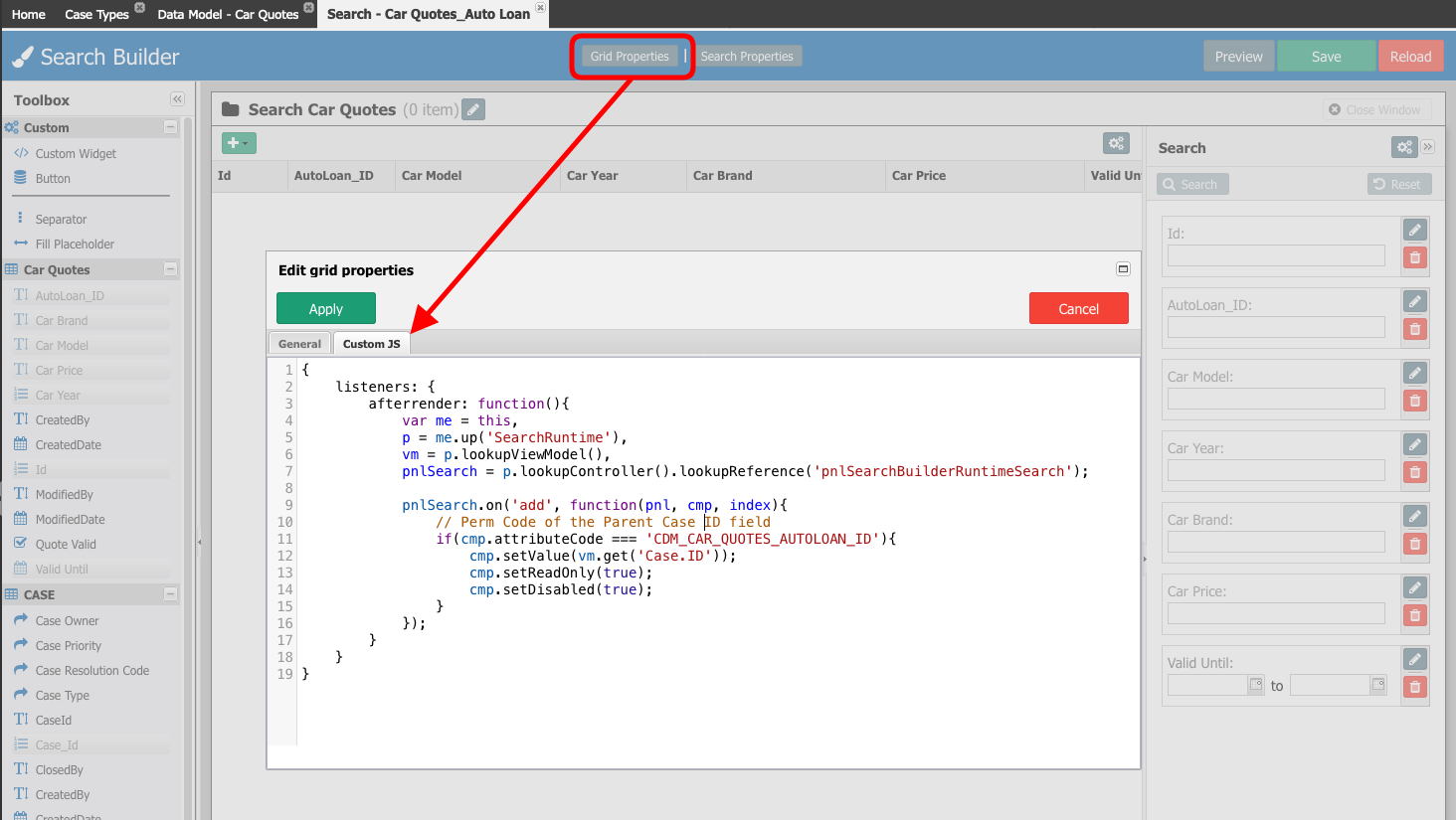Close the Case Types tab

click(139, 8)
